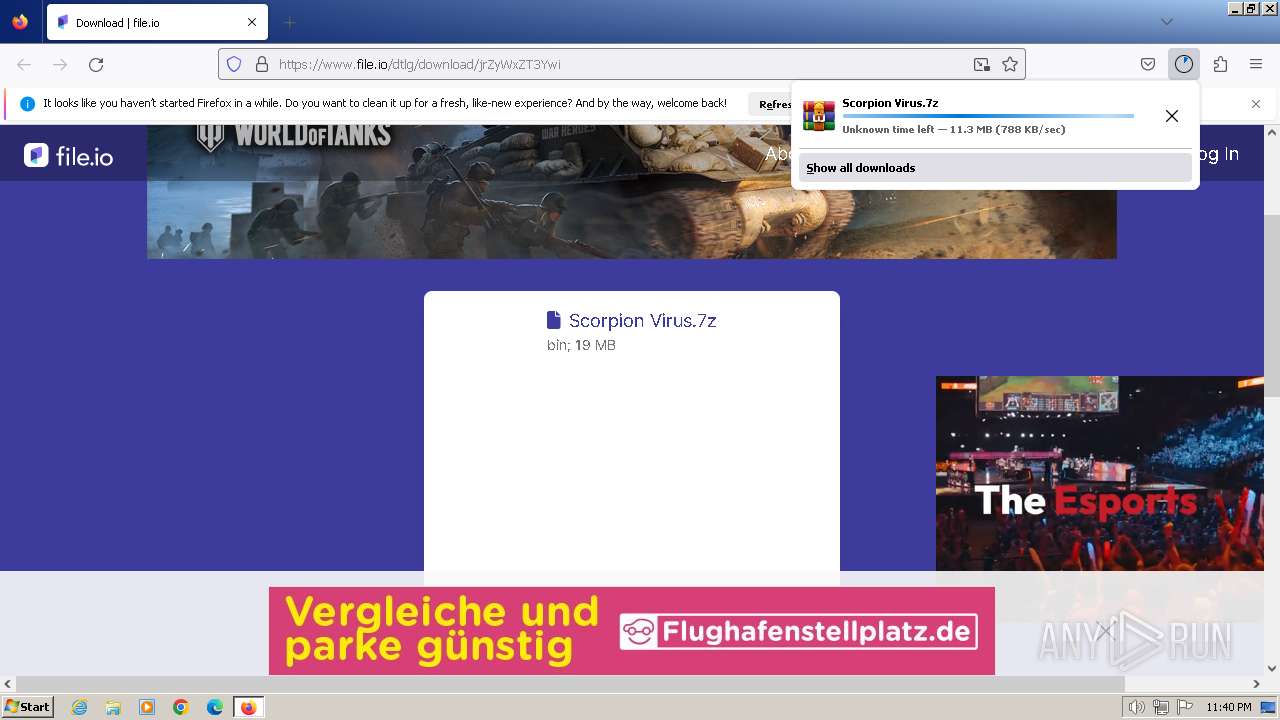Show site security padlock info
1280x720 pixels.
point(262,64)
